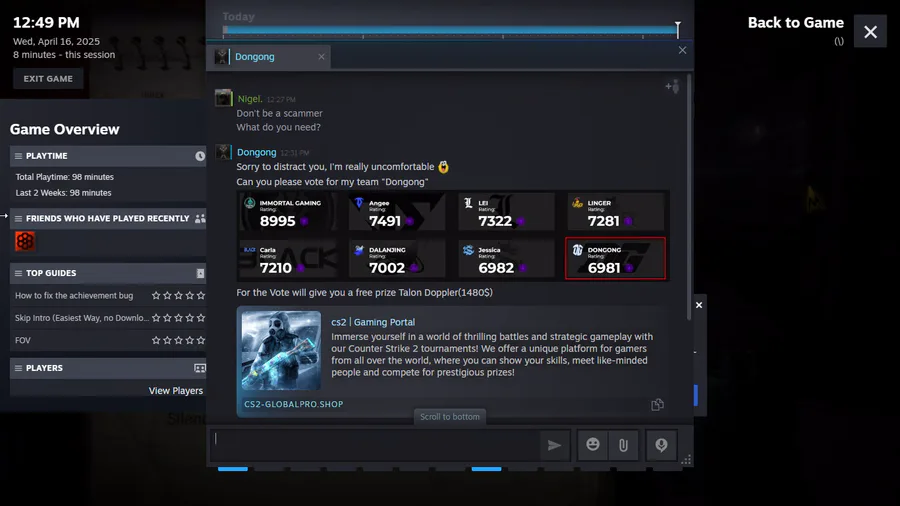This screenshot has width=900, height=506.
Task: Open the gas mask soldier preview thumbnail
Action: pyautogui.click(x=281, y=351)
